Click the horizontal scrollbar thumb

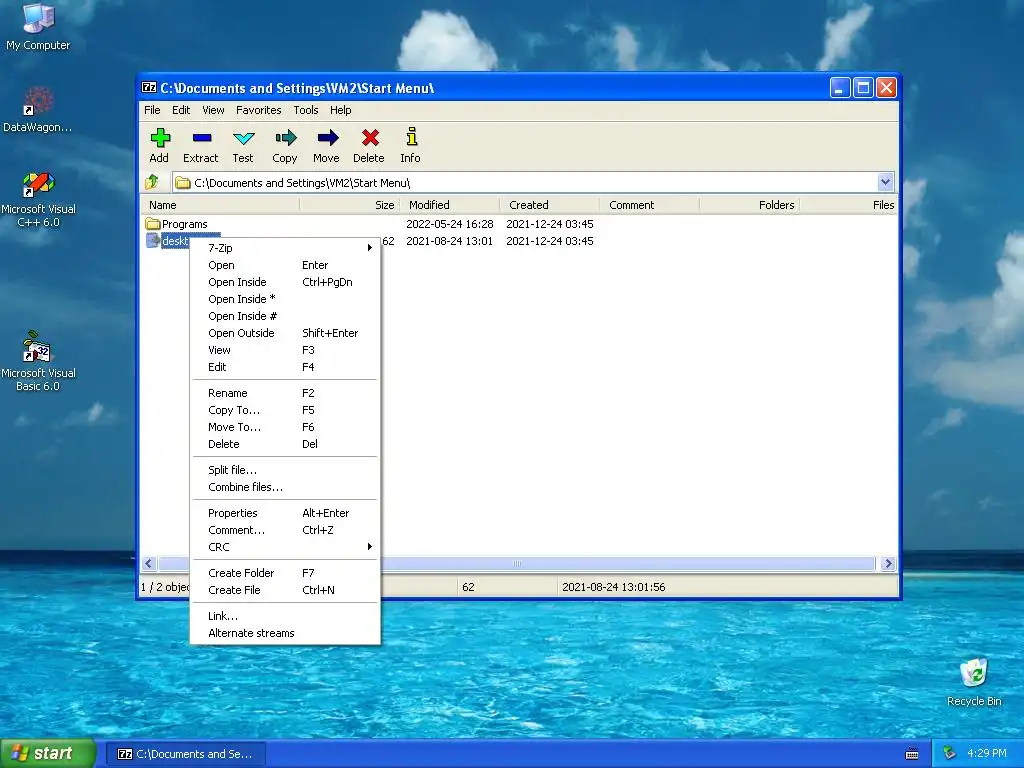click(x=517, y=564)
